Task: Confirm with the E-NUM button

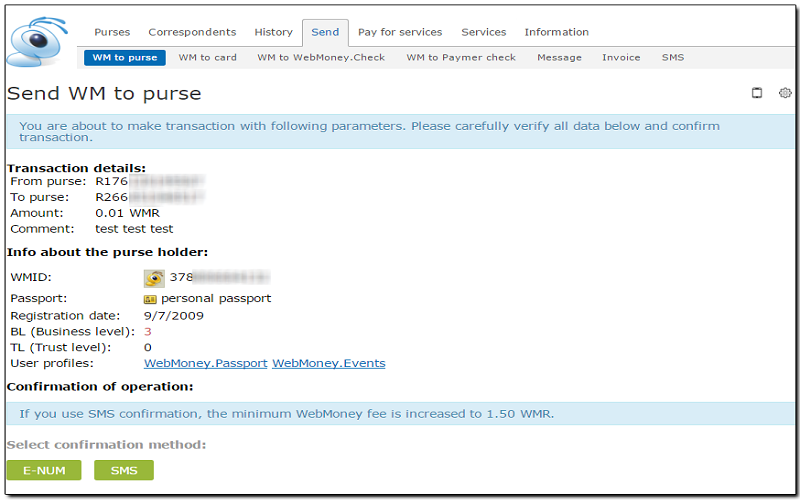Action: 44,470
